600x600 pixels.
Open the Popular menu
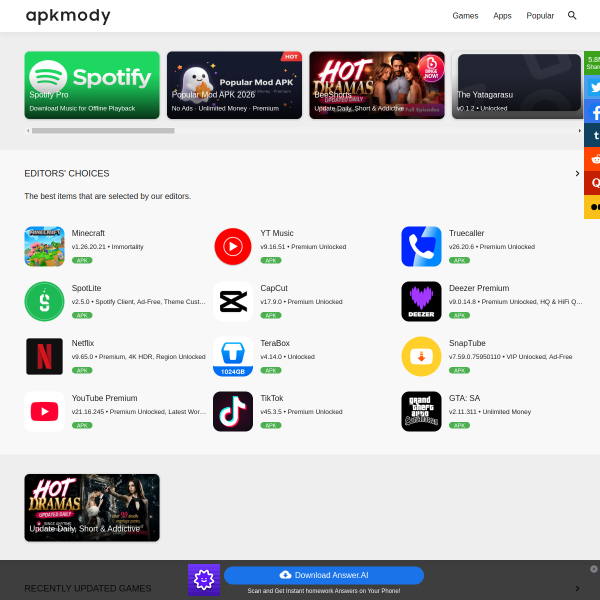click(540, 16)
